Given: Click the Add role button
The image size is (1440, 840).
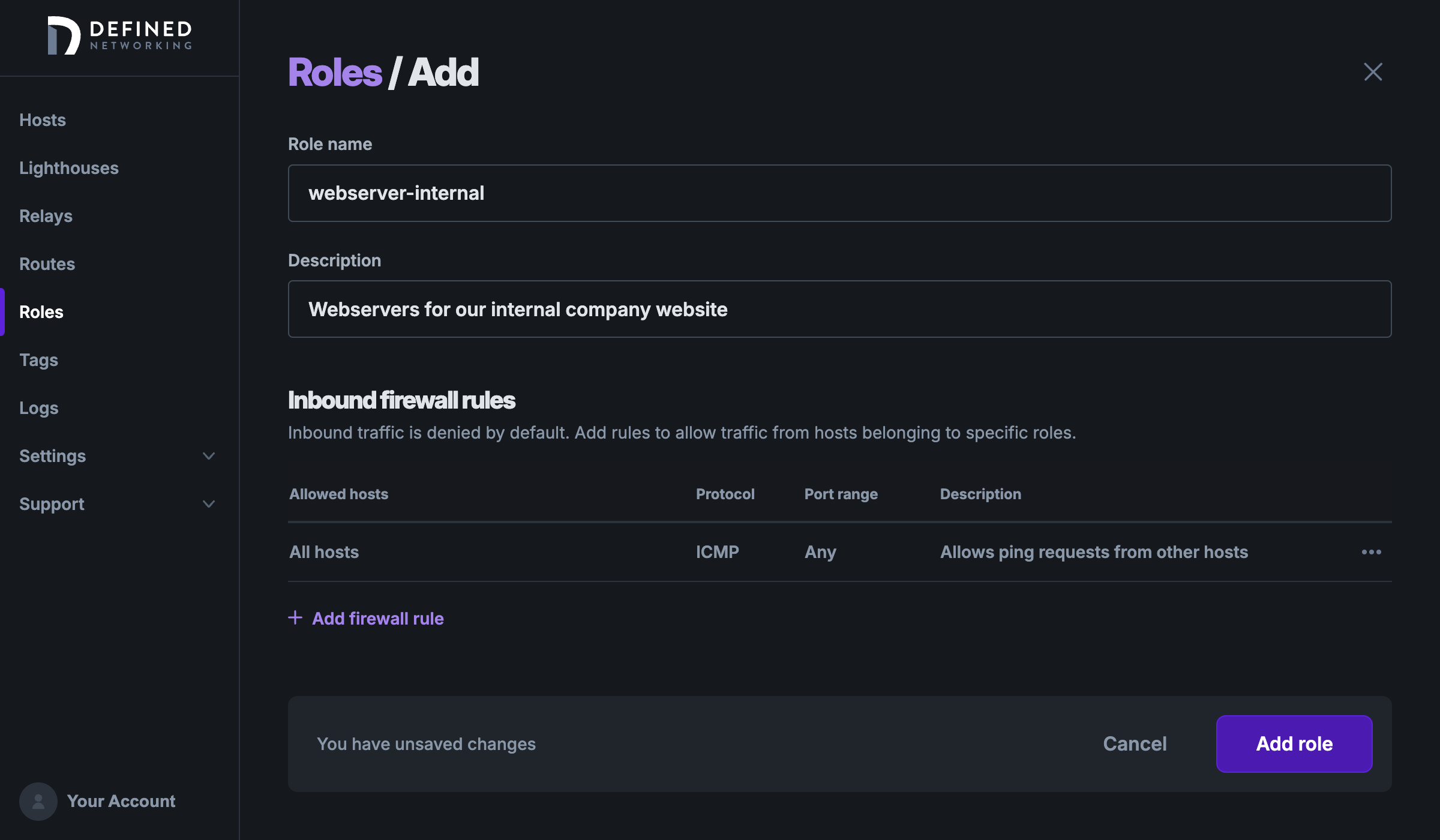Looking at the screenshot, I should (1294, 743).
